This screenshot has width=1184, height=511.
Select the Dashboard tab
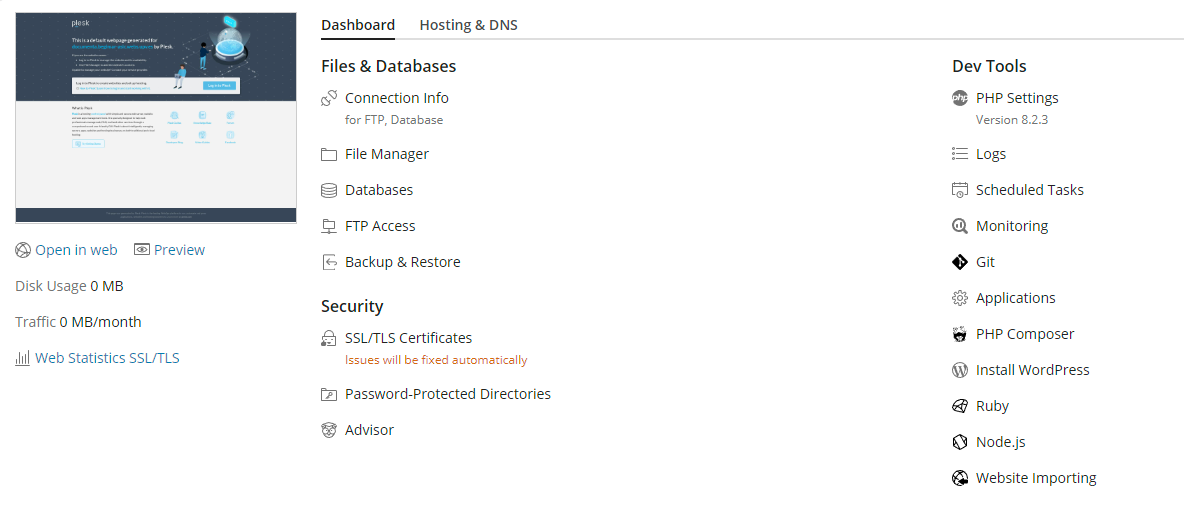click(358, 25)
